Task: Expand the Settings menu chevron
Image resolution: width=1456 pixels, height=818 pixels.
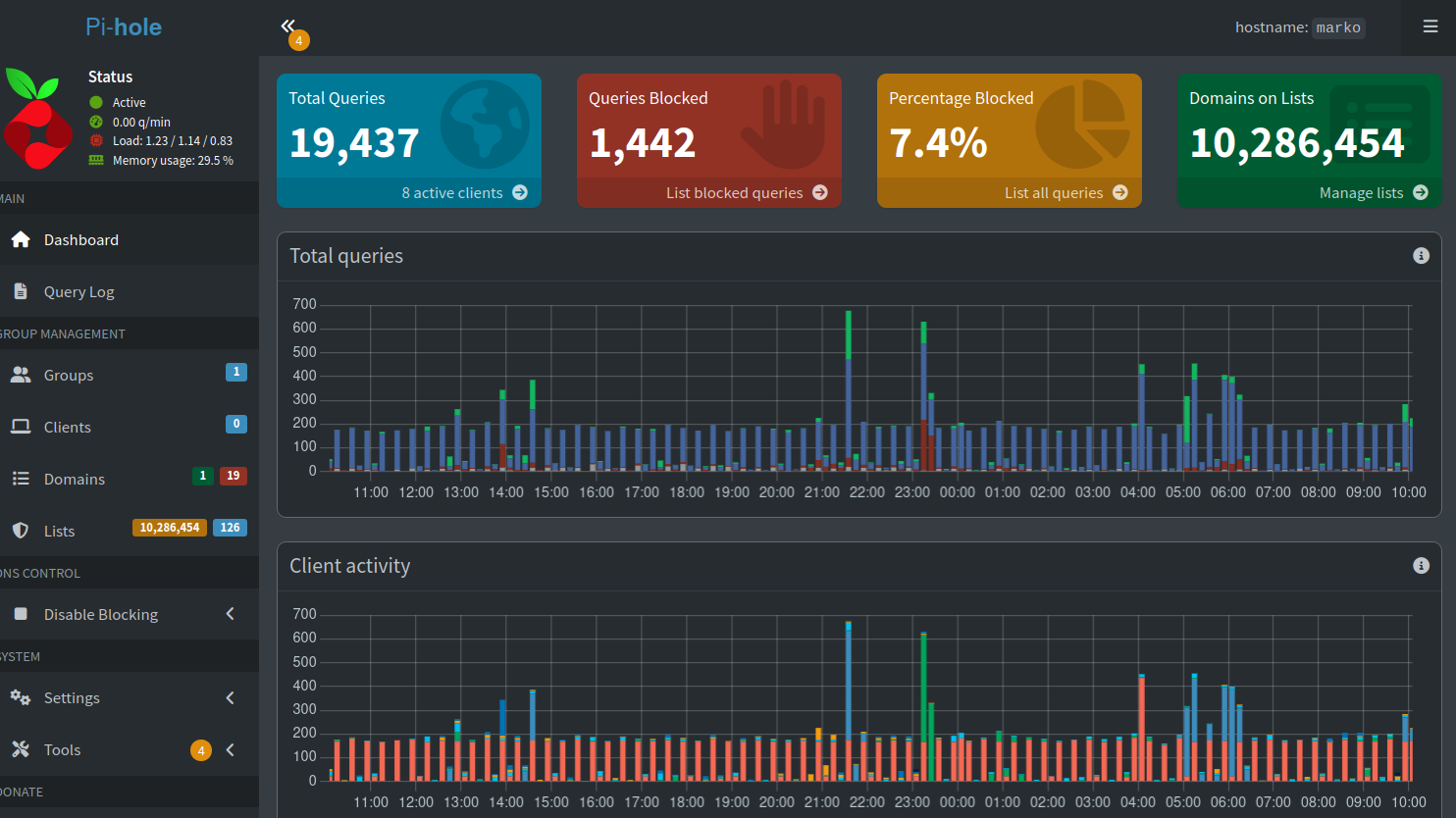Action: [231, 697]
